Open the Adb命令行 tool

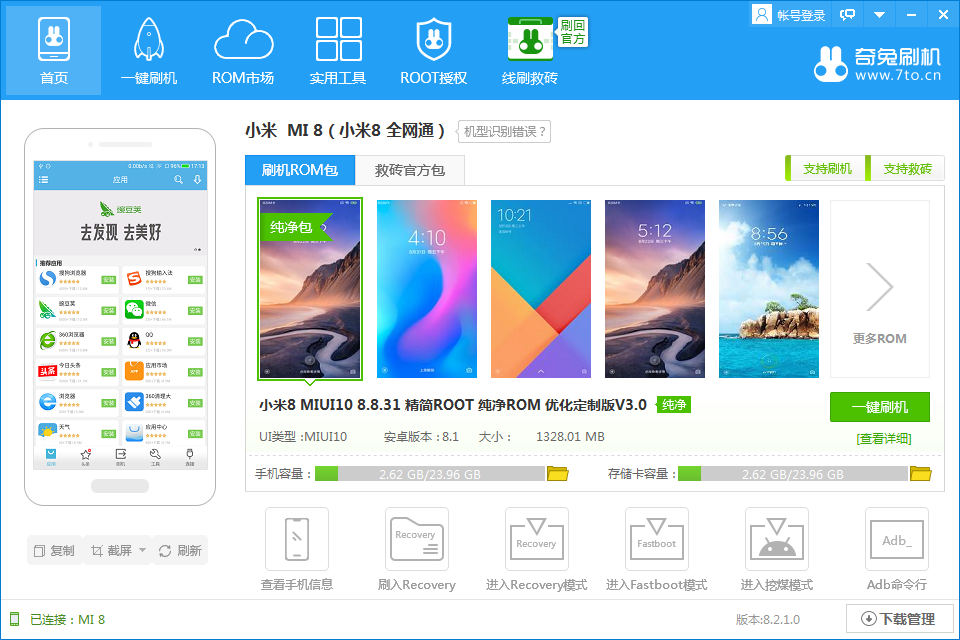[x=896, y=540]
